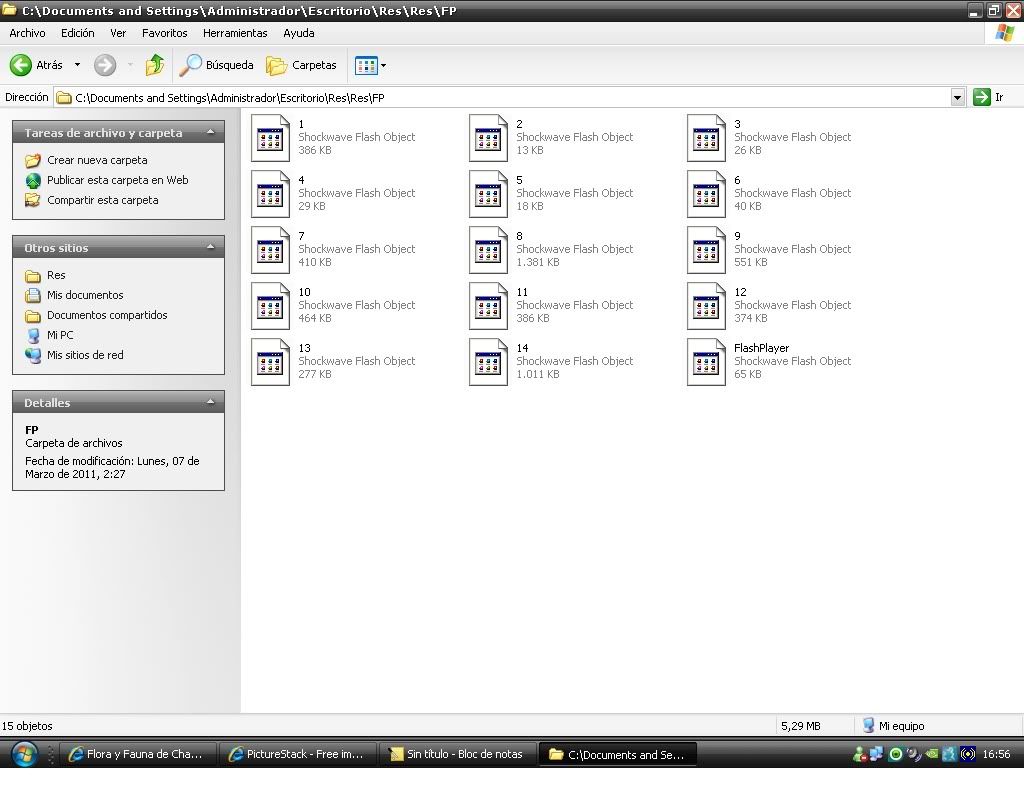
Task: Open the Favoritos menu
Action: pos(165,33)
